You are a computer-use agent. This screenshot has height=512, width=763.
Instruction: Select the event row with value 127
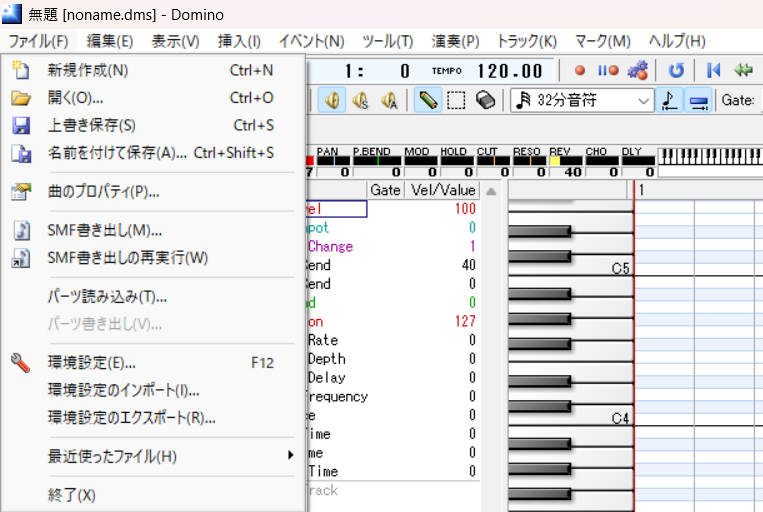(393, 321)
